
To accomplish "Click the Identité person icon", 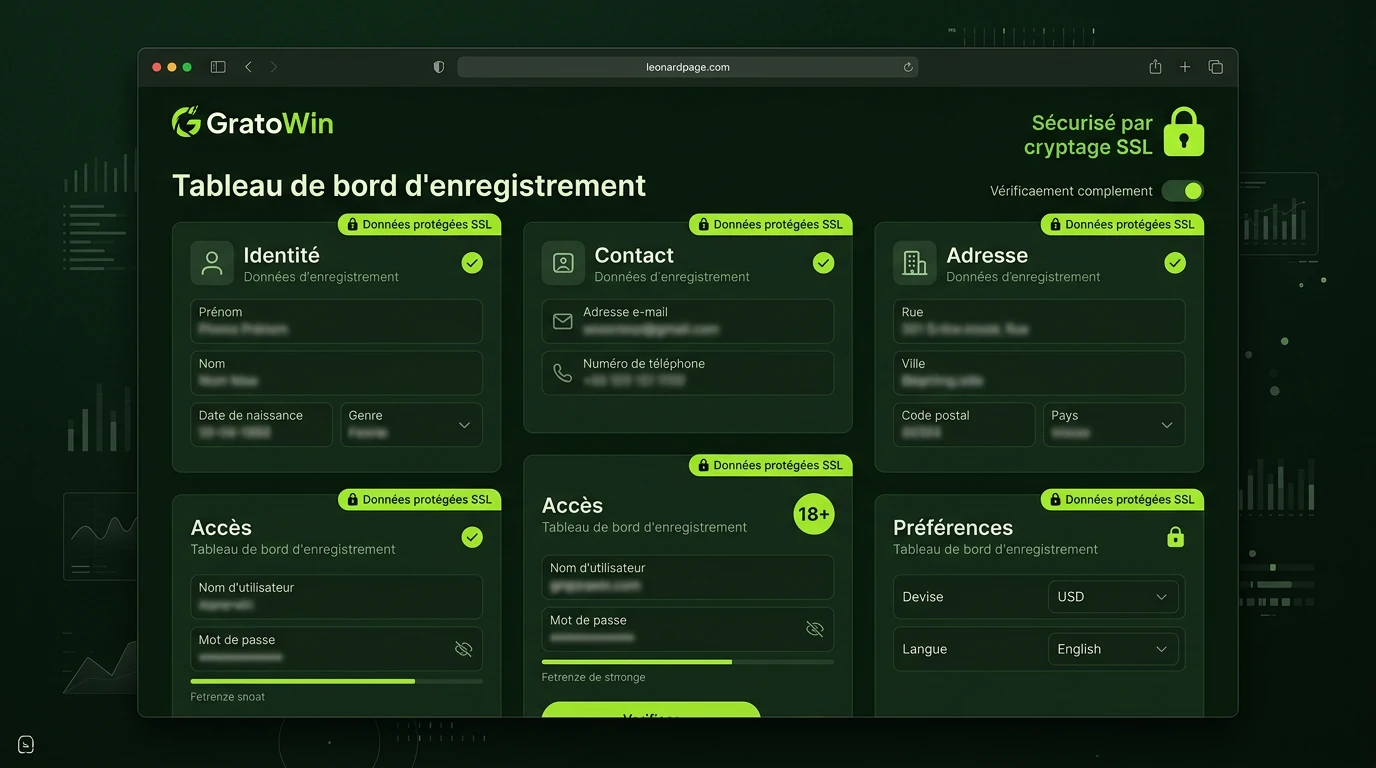I will [x=212, y=263].
